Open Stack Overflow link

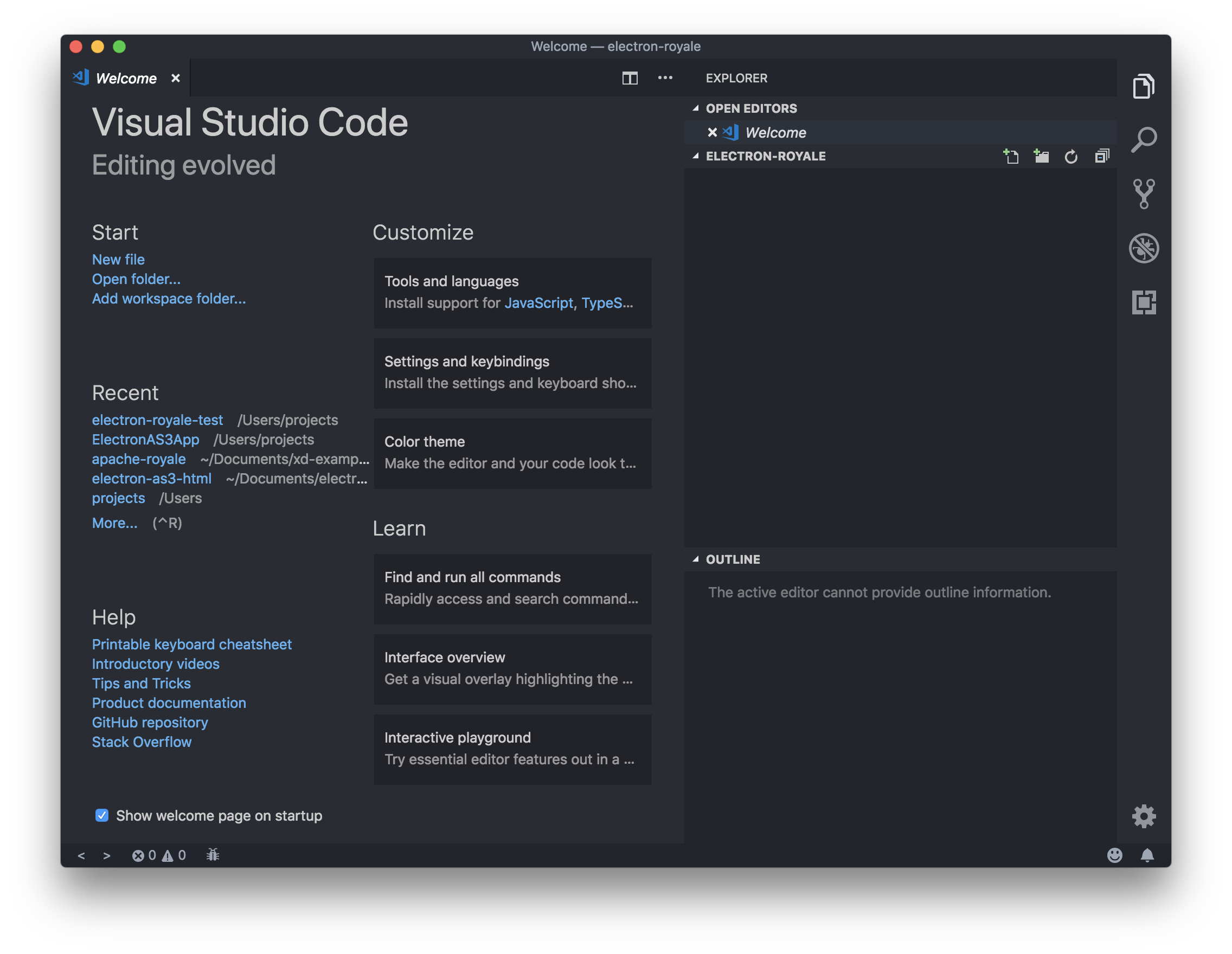142,742
